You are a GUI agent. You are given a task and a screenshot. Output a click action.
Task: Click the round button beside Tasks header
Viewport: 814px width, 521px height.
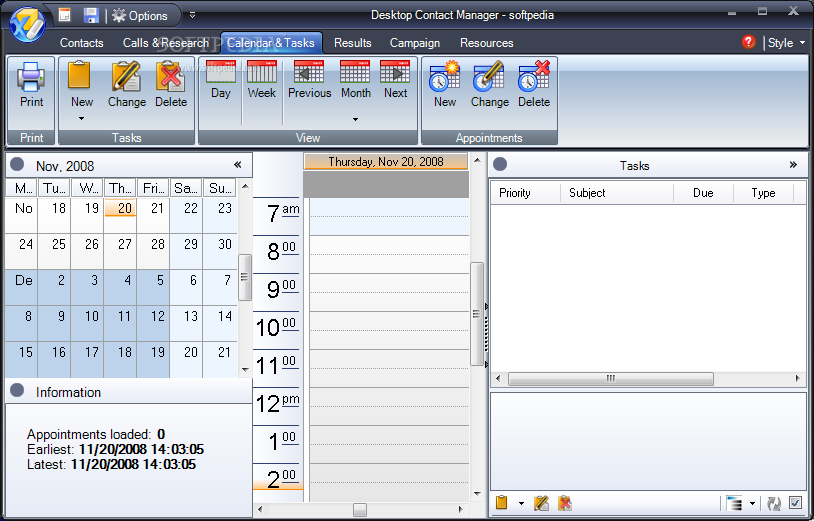[x=500, y=164]
